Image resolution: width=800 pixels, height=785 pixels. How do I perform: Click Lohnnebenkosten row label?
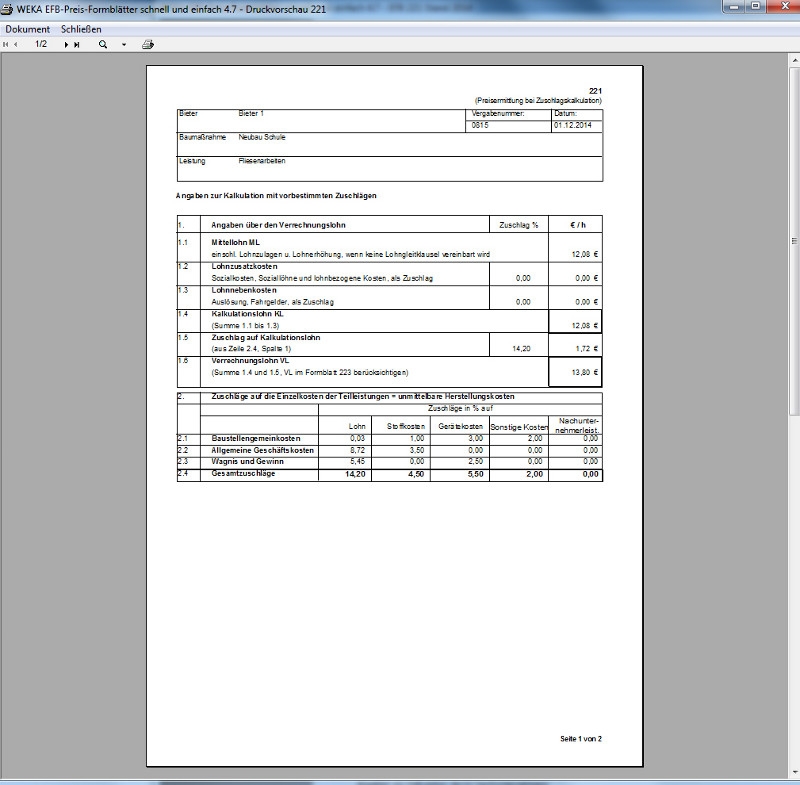(x=244, y=290)
